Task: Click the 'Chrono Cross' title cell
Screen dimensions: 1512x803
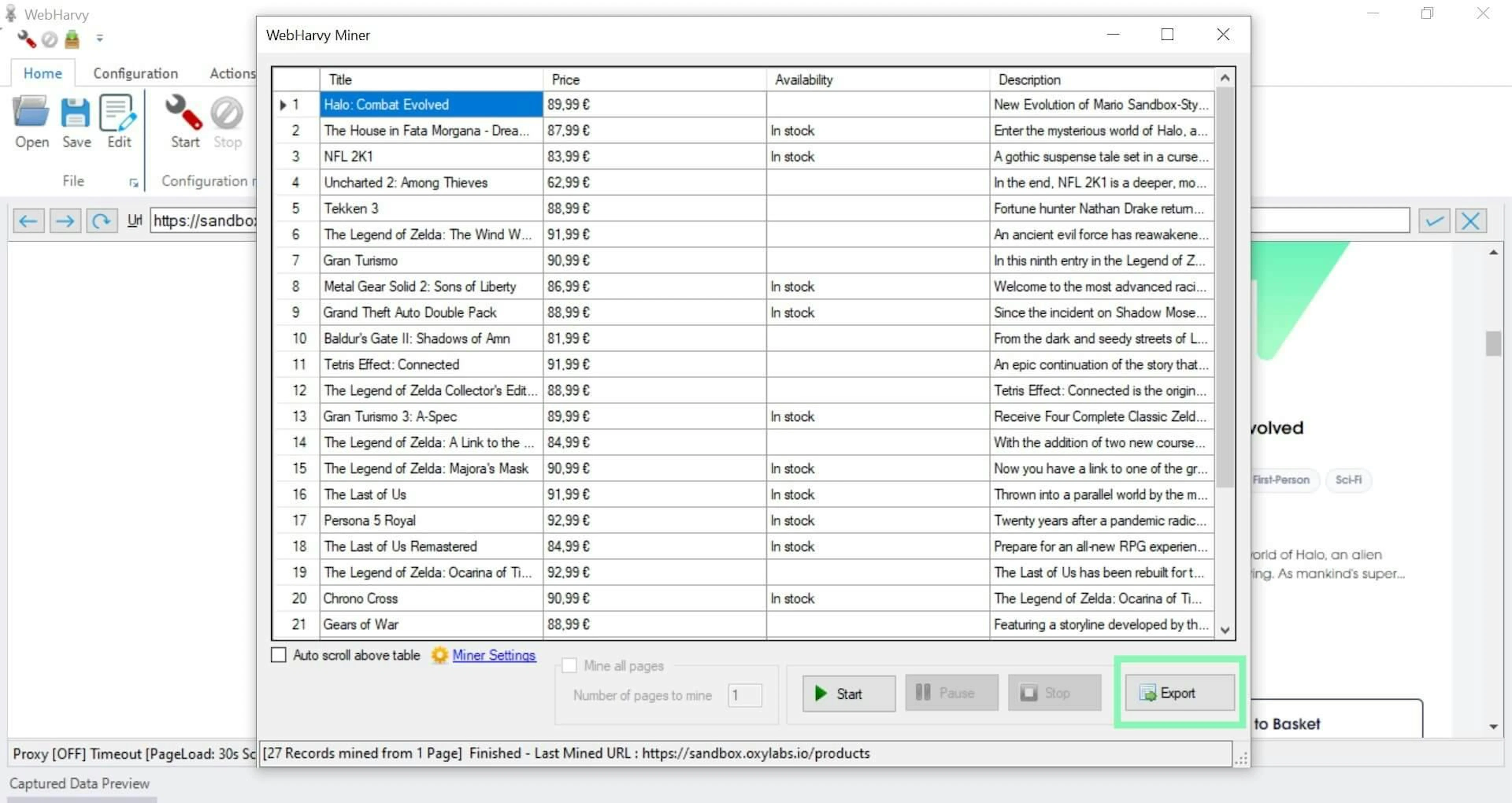Action: 431,599
